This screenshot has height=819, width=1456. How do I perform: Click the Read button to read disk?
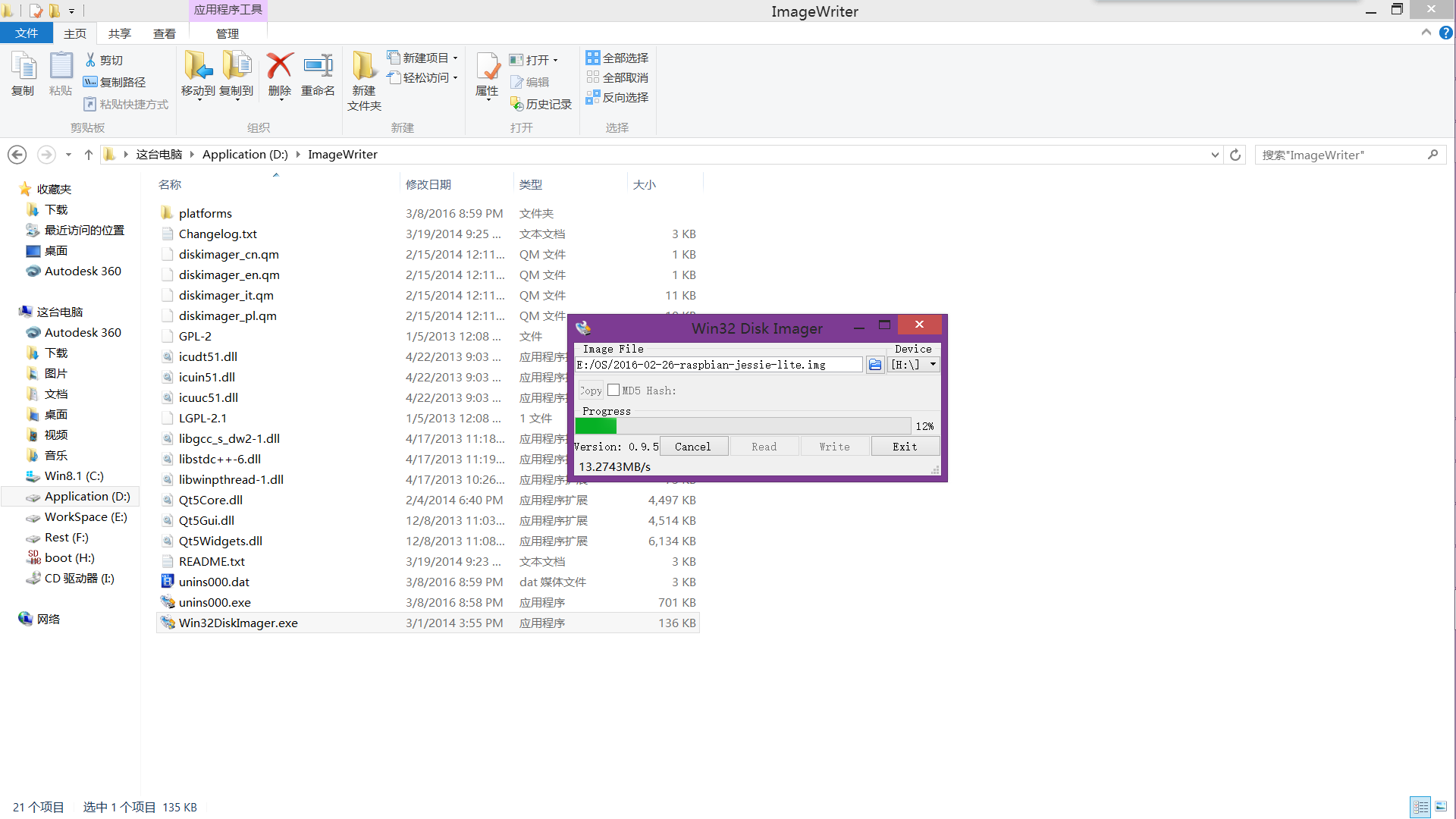763,446
